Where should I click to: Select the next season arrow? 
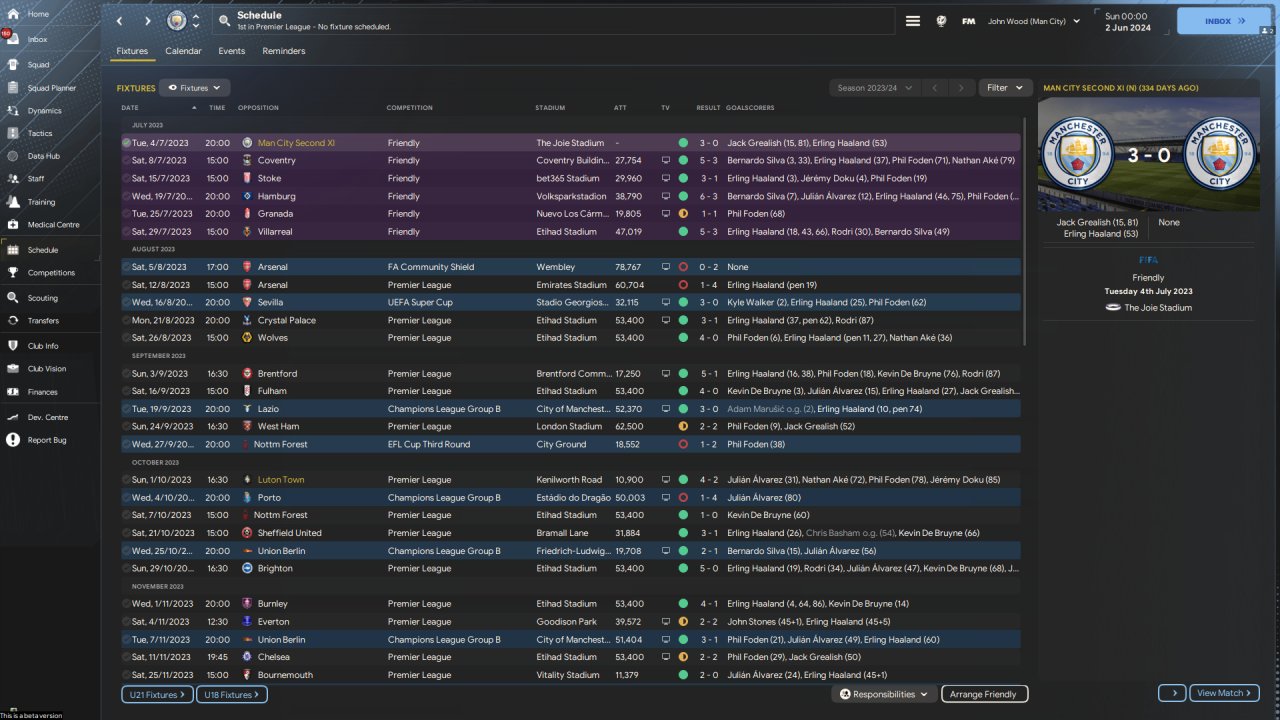tap(961, 88)
